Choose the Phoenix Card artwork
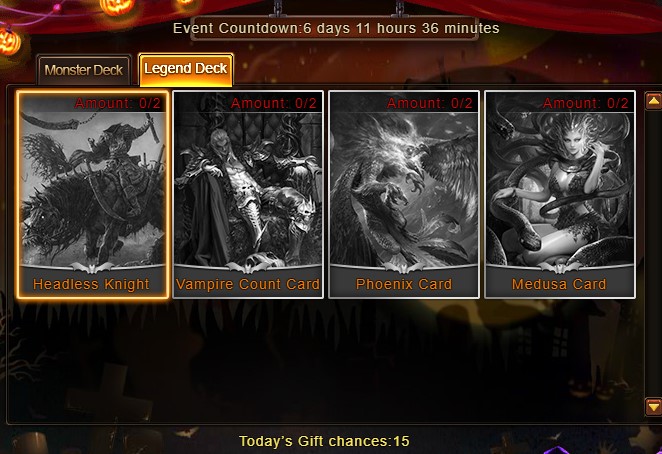 [404, 188]
